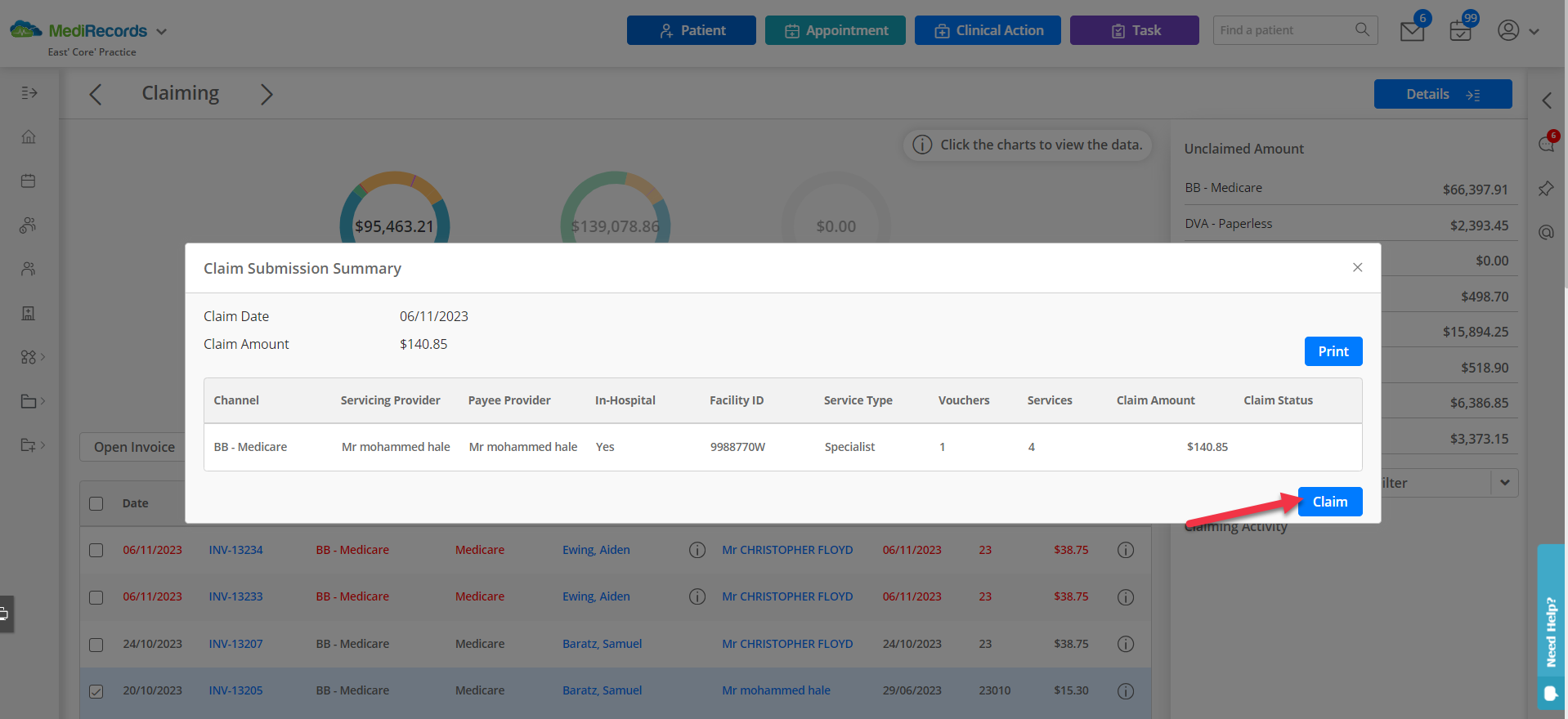Click the Channel column header

(236, 400)
